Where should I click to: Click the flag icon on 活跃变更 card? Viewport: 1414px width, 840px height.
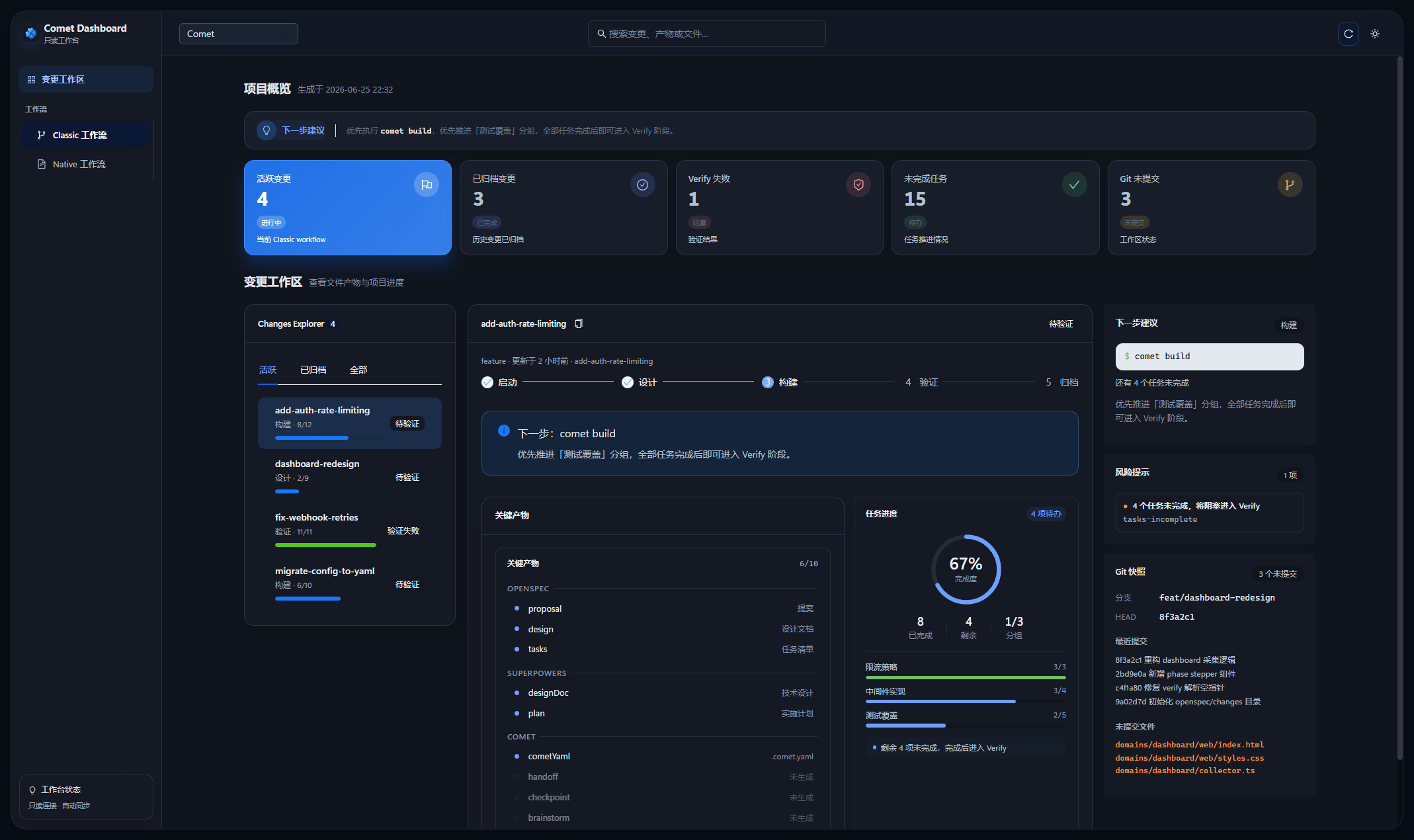(x=427, y=185)
